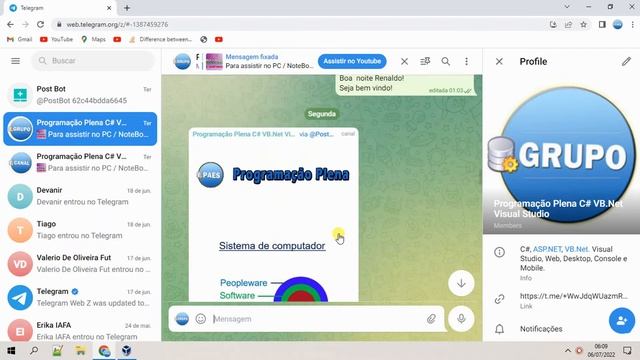640x360 pixels.
Task: Jump to latest messages with down arrow
Action: 461,283
